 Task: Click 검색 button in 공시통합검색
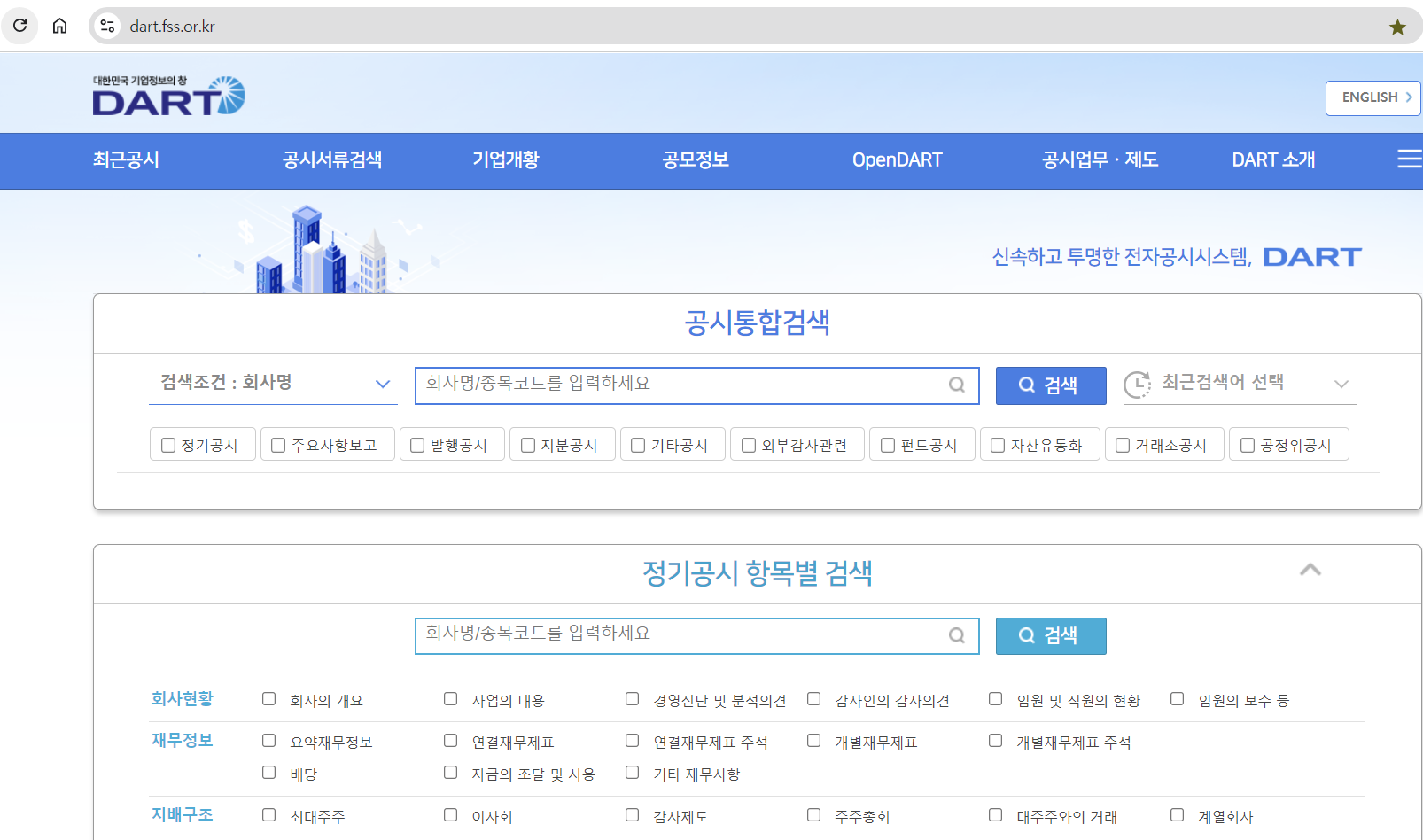click(x=1051, y=385)
